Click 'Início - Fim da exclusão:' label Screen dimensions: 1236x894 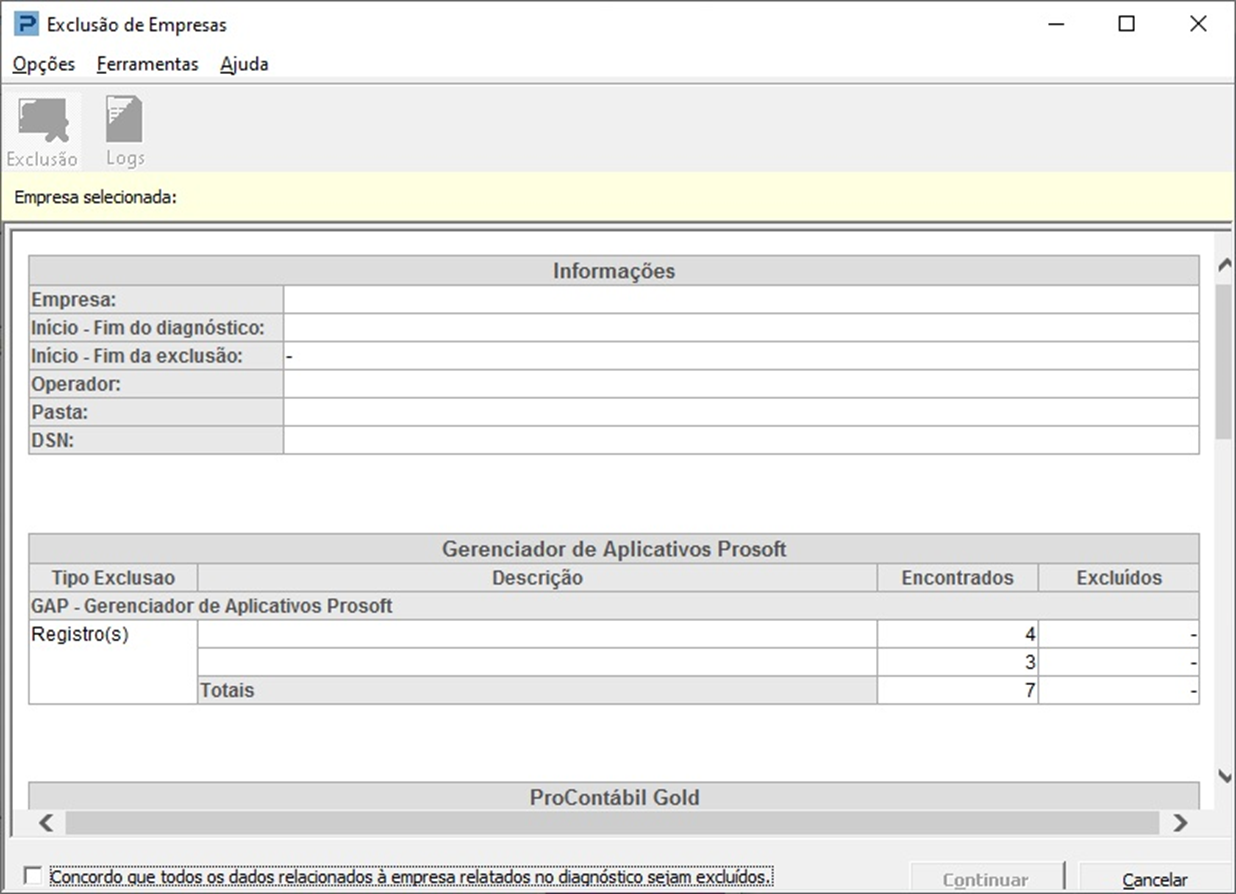pyautogui.click(x=156, y=355)
